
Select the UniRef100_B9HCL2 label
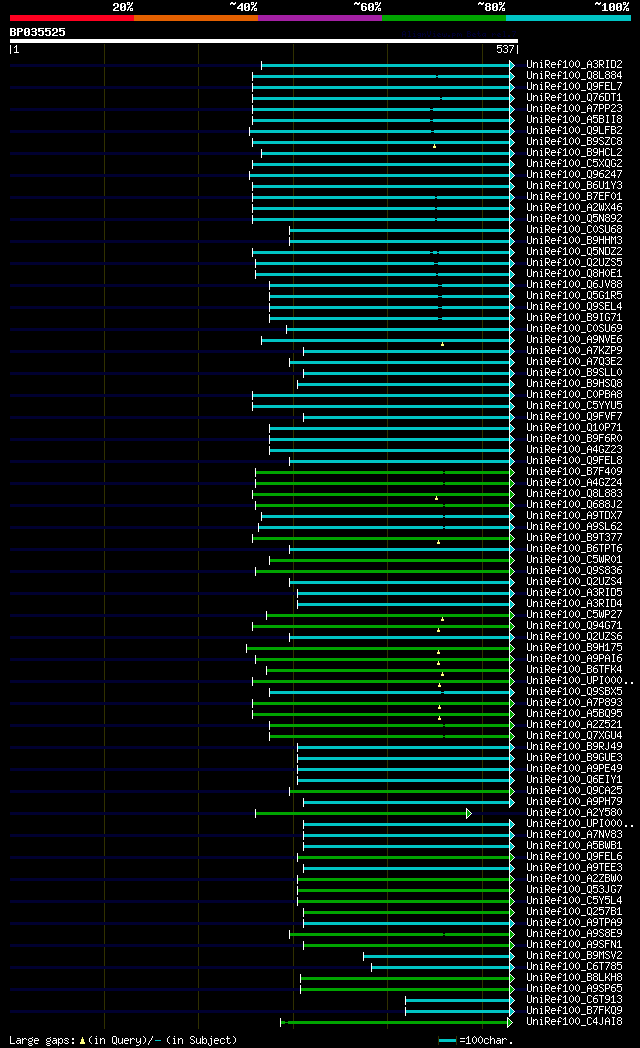click(x=574, y=153)
